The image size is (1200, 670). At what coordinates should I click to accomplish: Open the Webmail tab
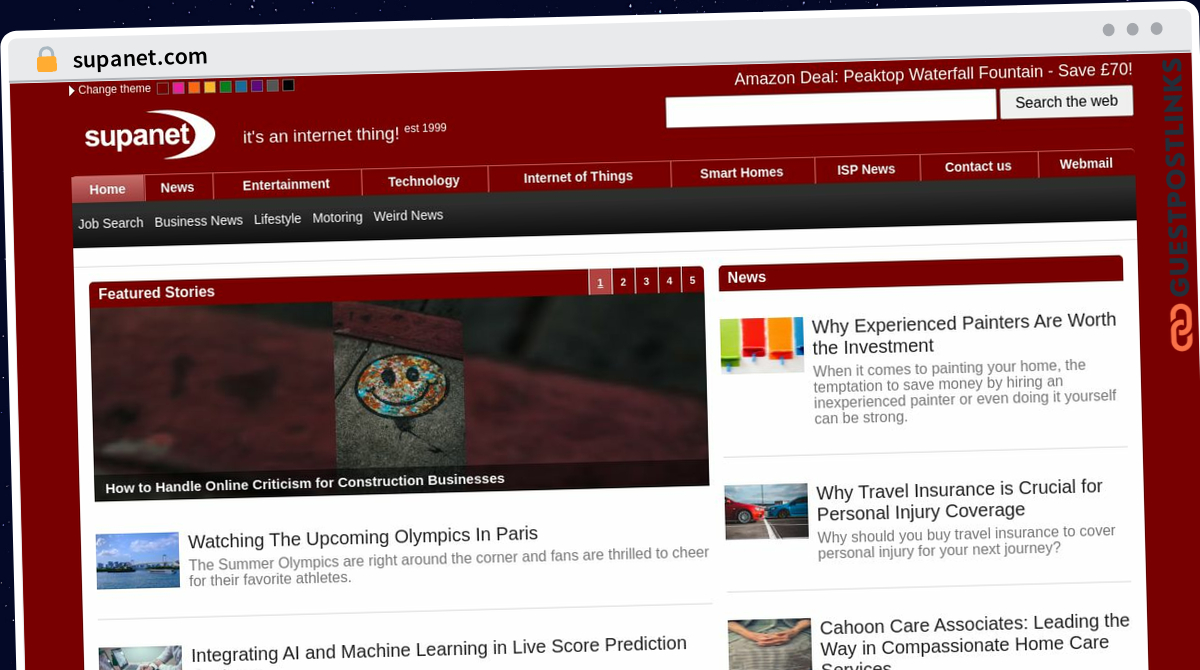pyautogui.click(x=1086, y=163)
